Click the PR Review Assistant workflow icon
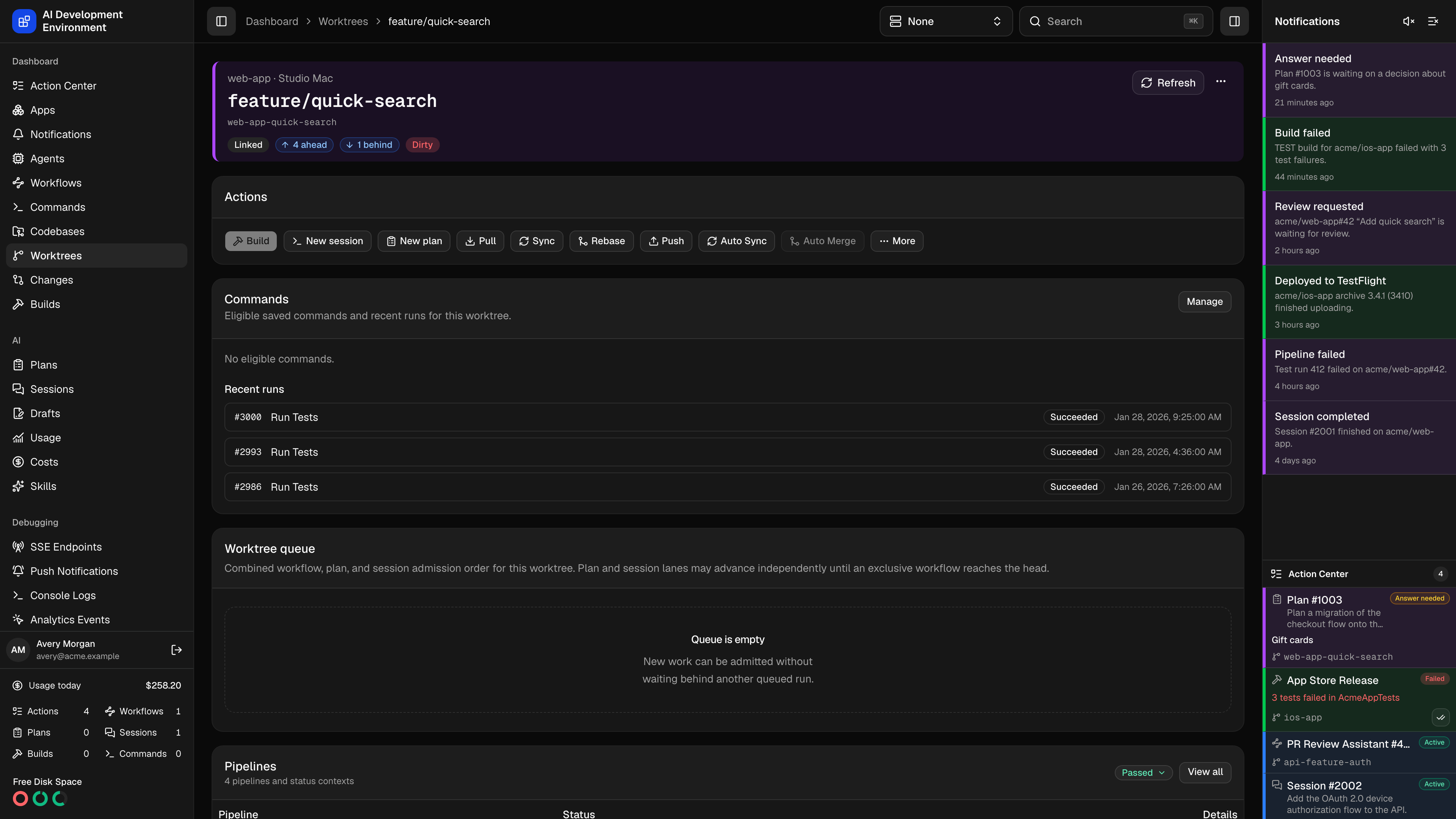Screen dimensions: 1456x819 (1277, 743)
